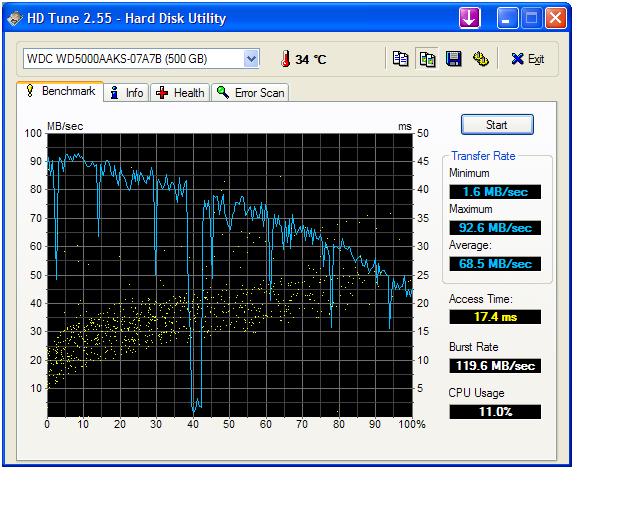Click the purple down-arrow title bar button
Viewport: 640px width, 512px height.
[470, 18]
